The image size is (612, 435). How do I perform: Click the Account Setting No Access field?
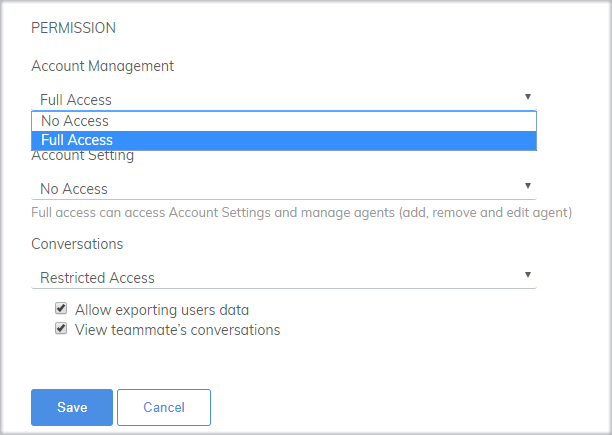(284, 189)
